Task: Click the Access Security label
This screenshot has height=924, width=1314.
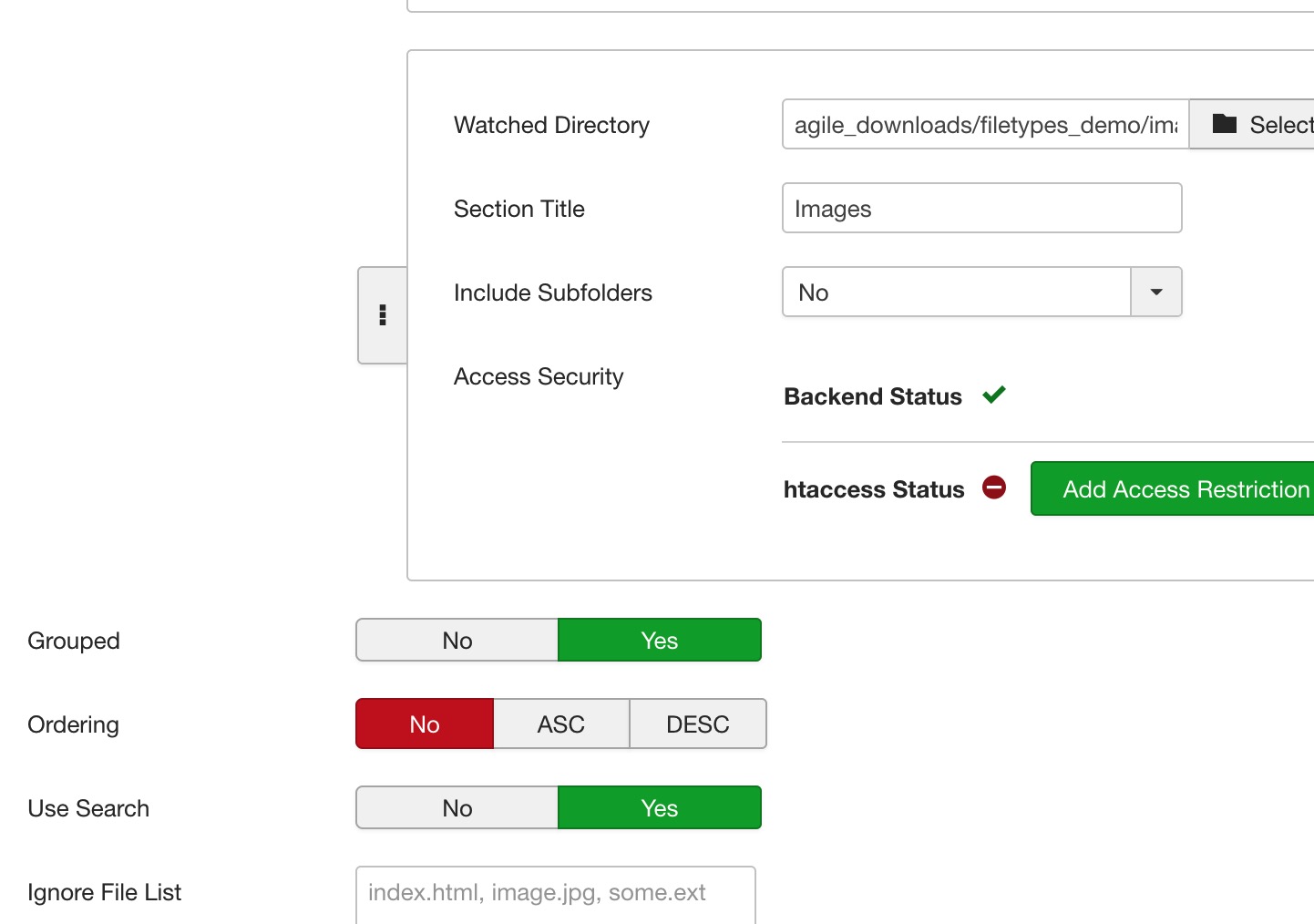Action: click(x=539, y=376)
